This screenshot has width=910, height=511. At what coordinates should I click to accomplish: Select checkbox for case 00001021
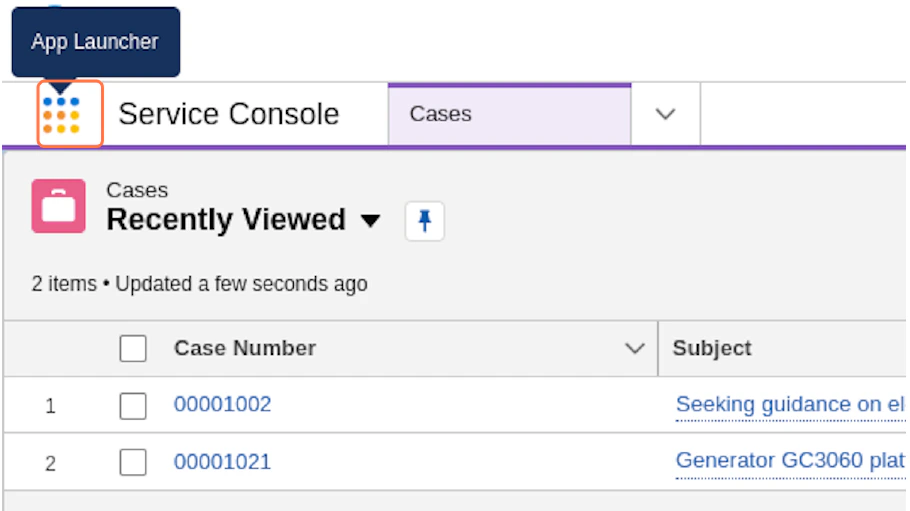click(133, 462)
